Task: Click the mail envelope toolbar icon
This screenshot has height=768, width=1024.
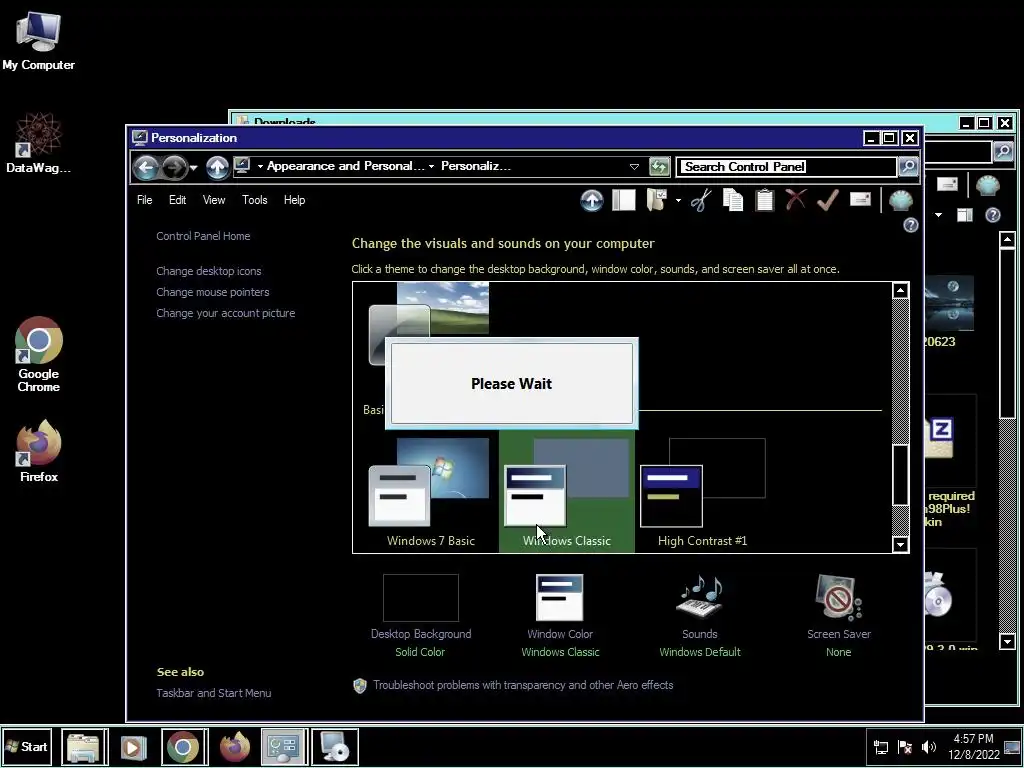Action: [860, 199]
